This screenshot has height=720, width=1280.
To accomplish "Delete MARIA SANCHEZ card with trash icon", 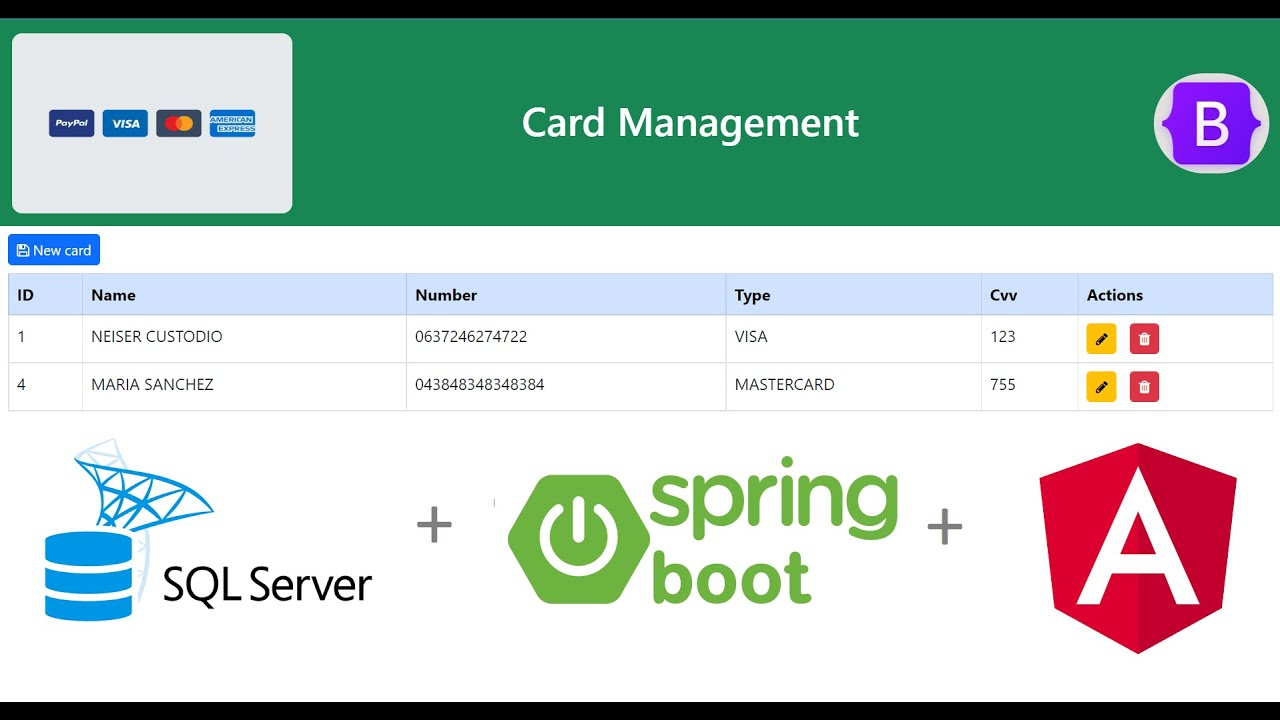I will [x=1144, y=387].
